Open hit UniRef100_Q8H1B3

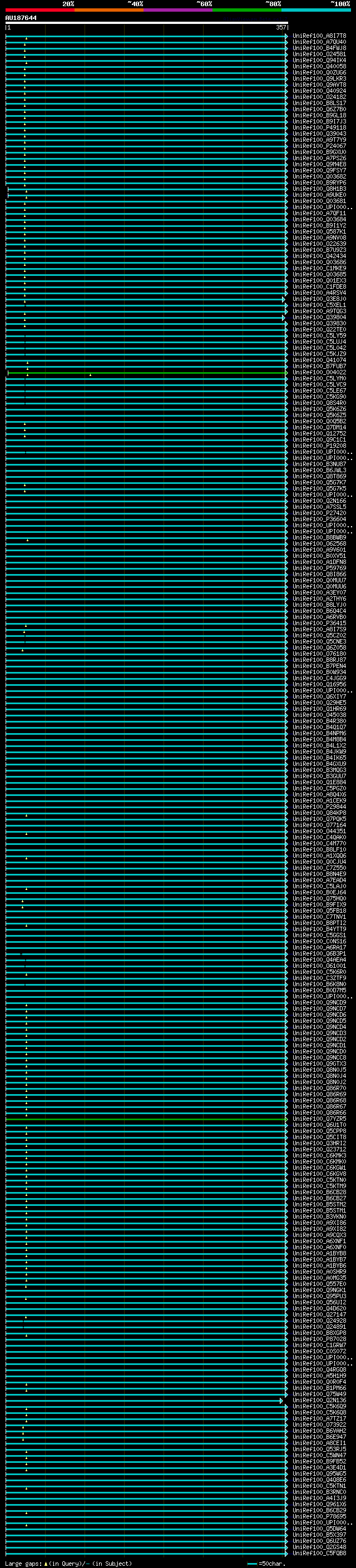(319, 189)
